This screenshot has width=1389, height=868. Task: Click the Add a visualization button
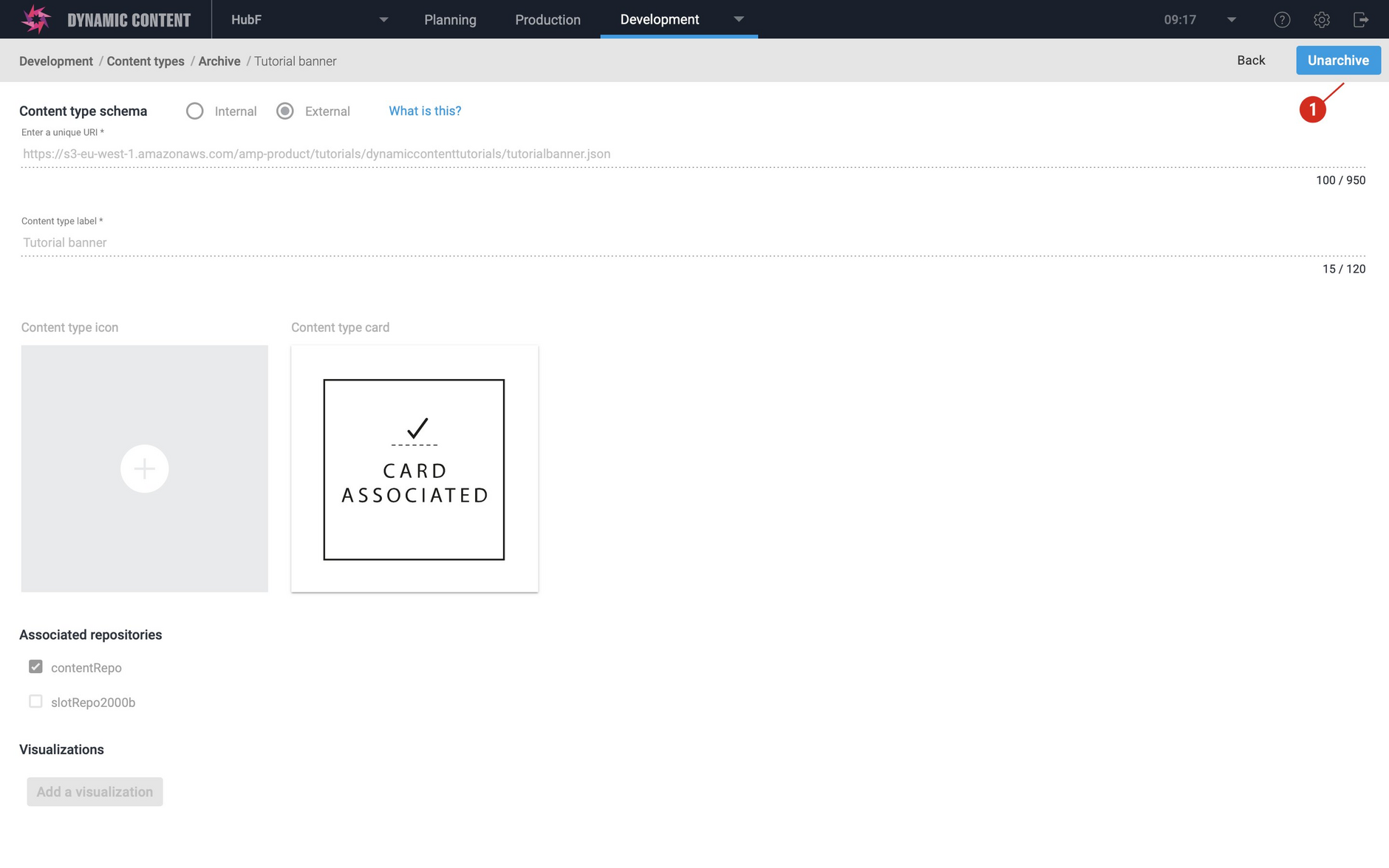(95, 792)
